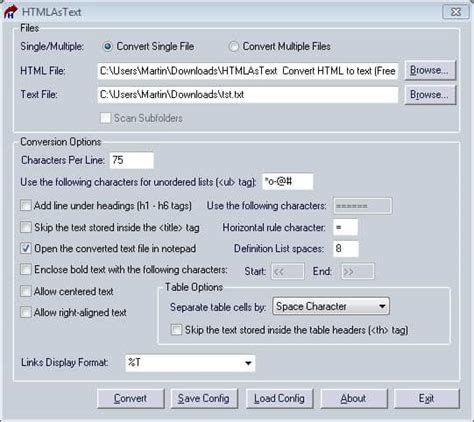This screenshot has width=474, height=422.
Task: Browse for the HTML File
Action: coord(430,70)
